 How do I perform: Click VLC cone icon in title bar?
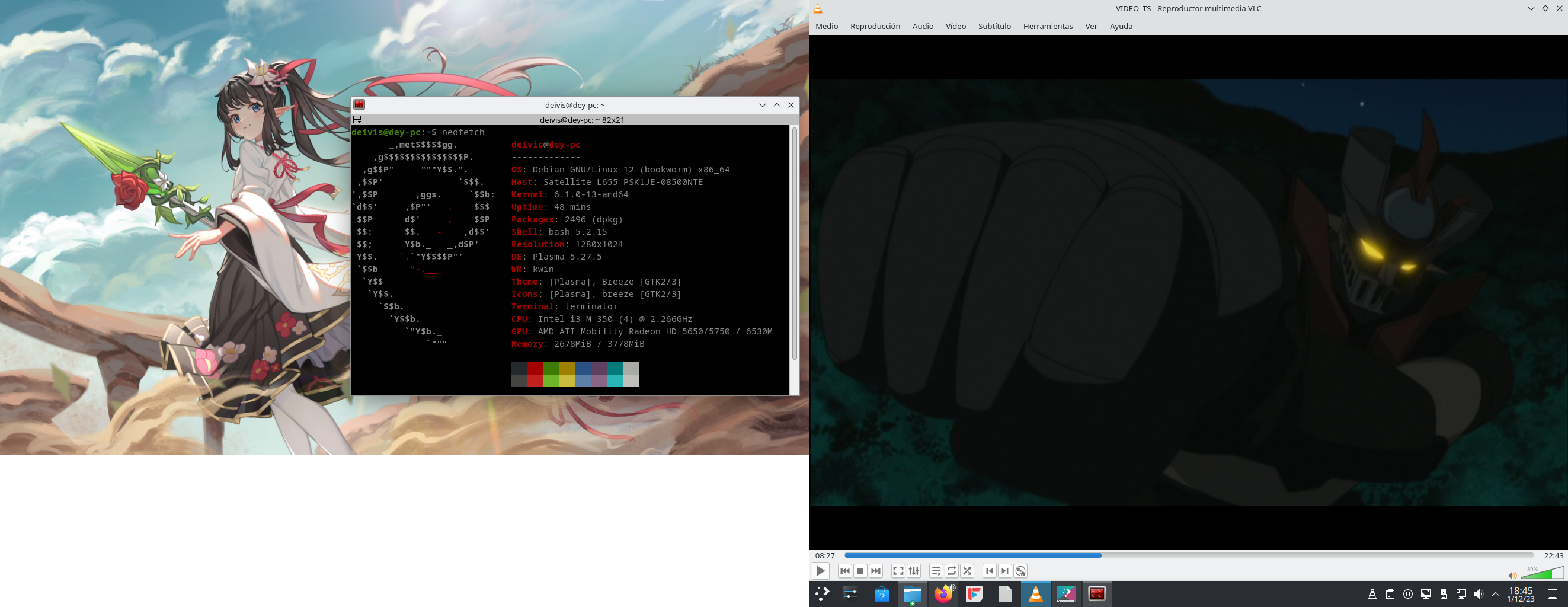click(x=818, y=8)
